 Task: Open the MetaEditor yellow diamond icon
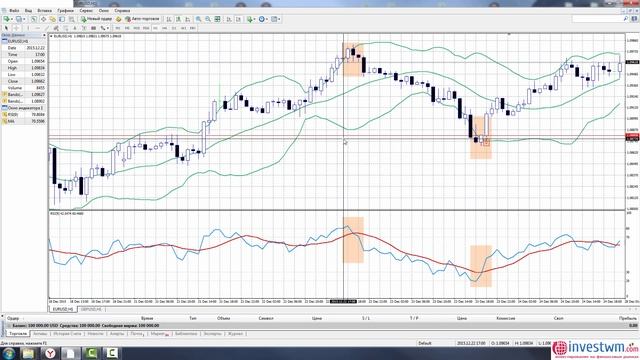tap(118, 19)
